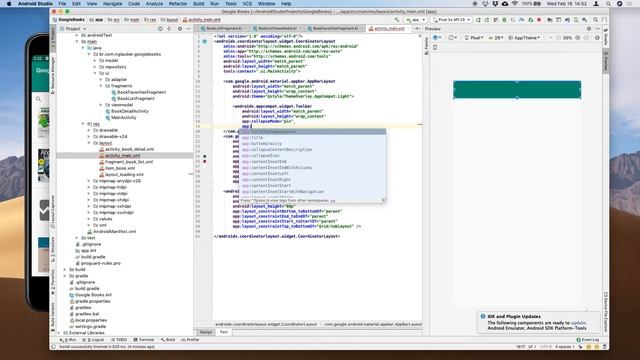Expand the drawable folder
This screenshot has height=360, width=640.
[x=89, y=130]
